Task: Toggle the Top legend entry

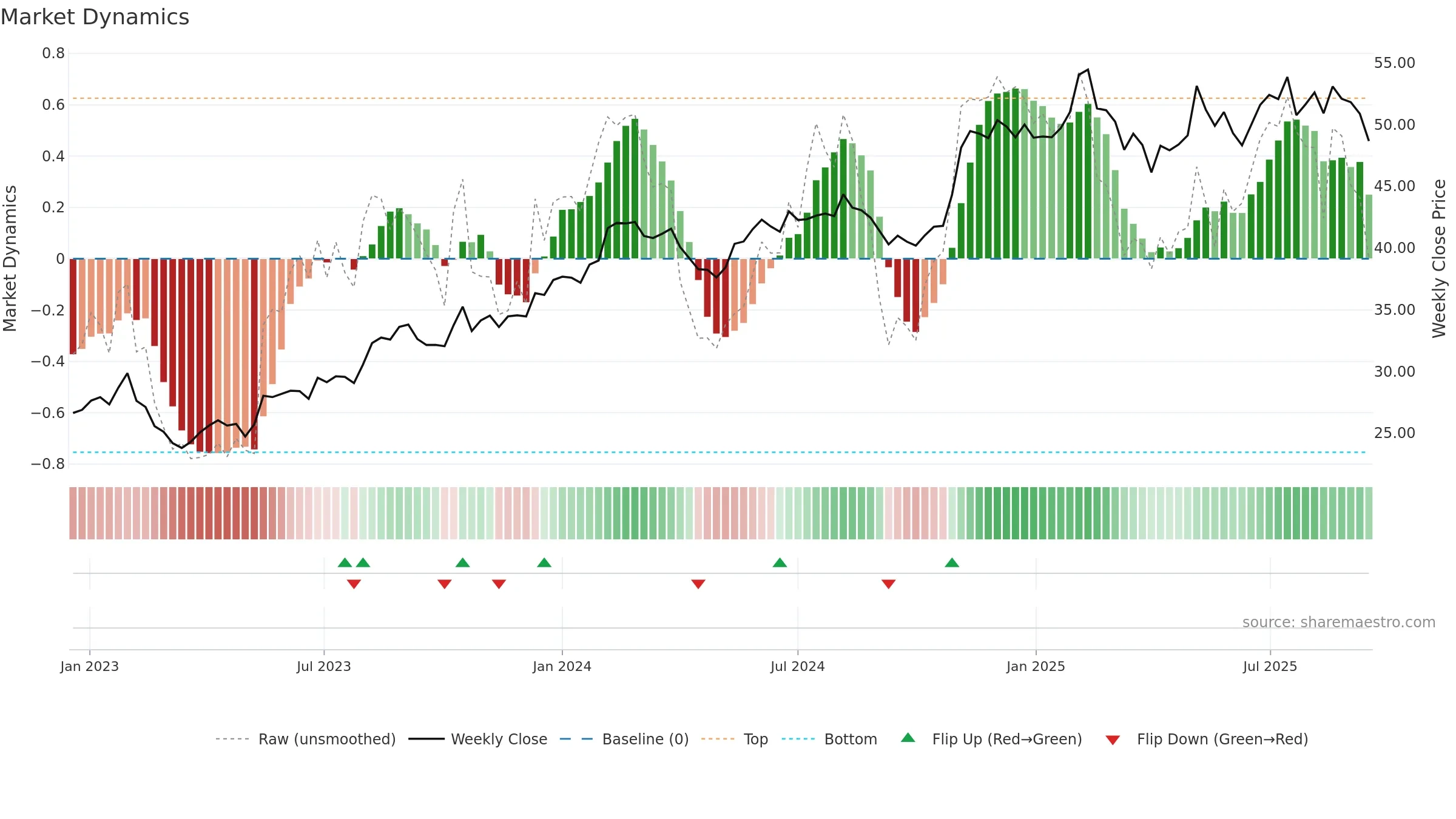Action: tap(735, 739)
